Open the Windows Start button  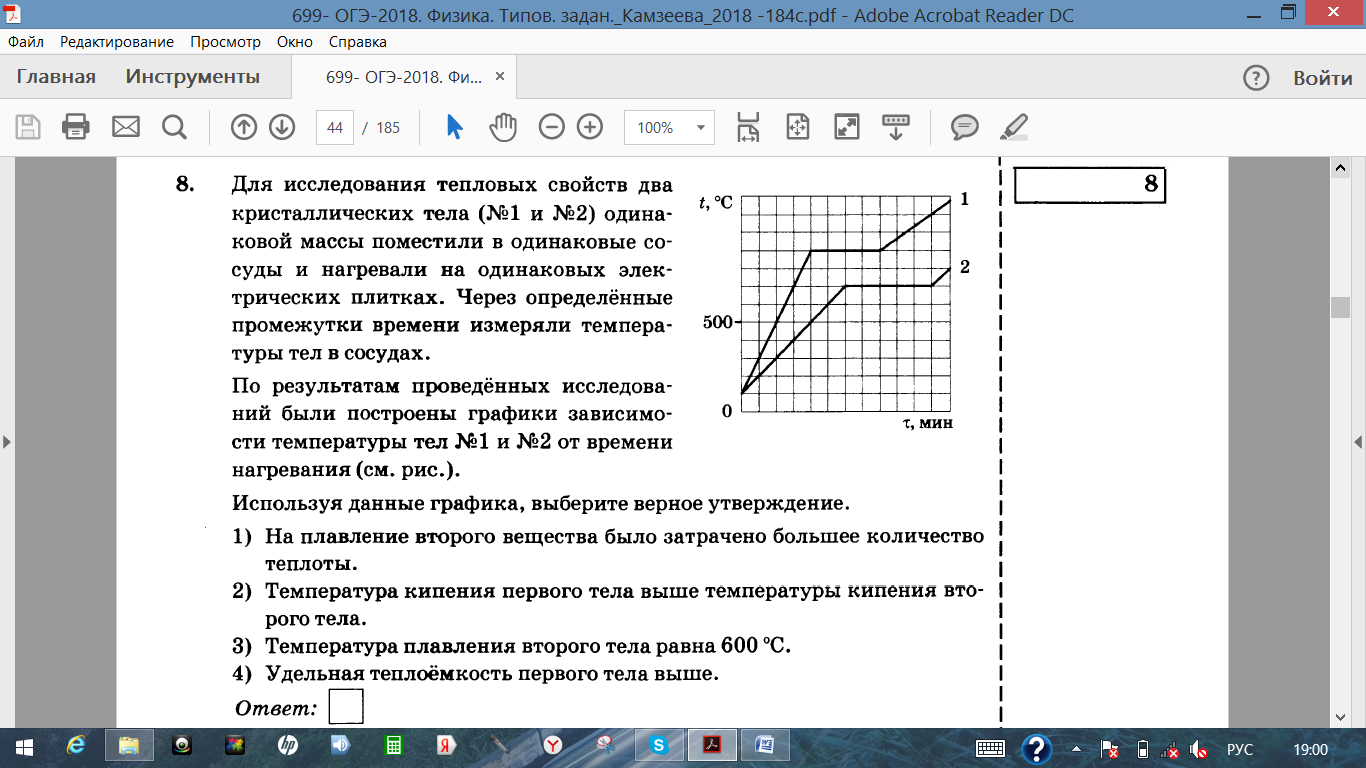[24, 746]
